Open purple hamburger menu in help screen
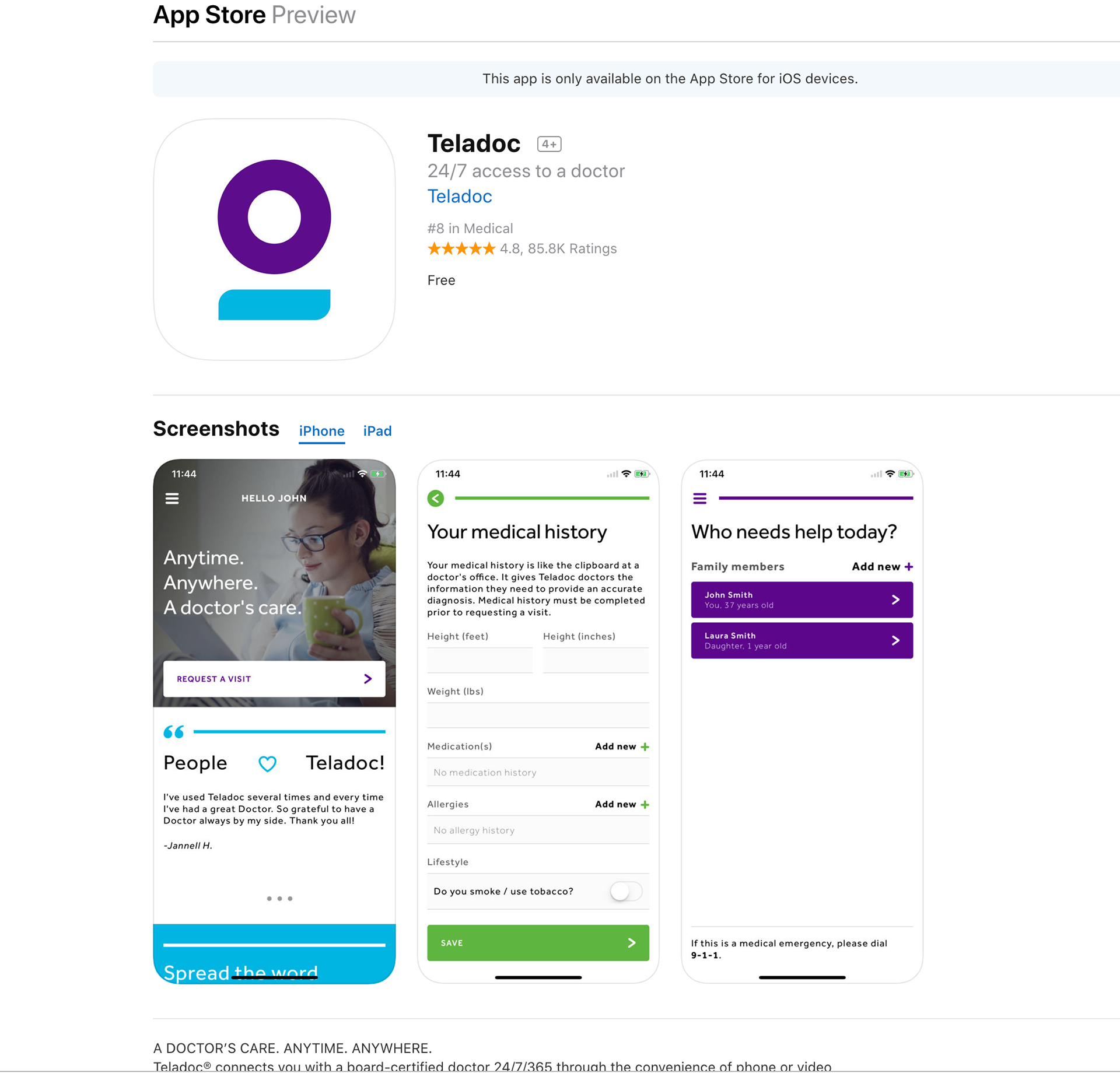 point(700,499)
